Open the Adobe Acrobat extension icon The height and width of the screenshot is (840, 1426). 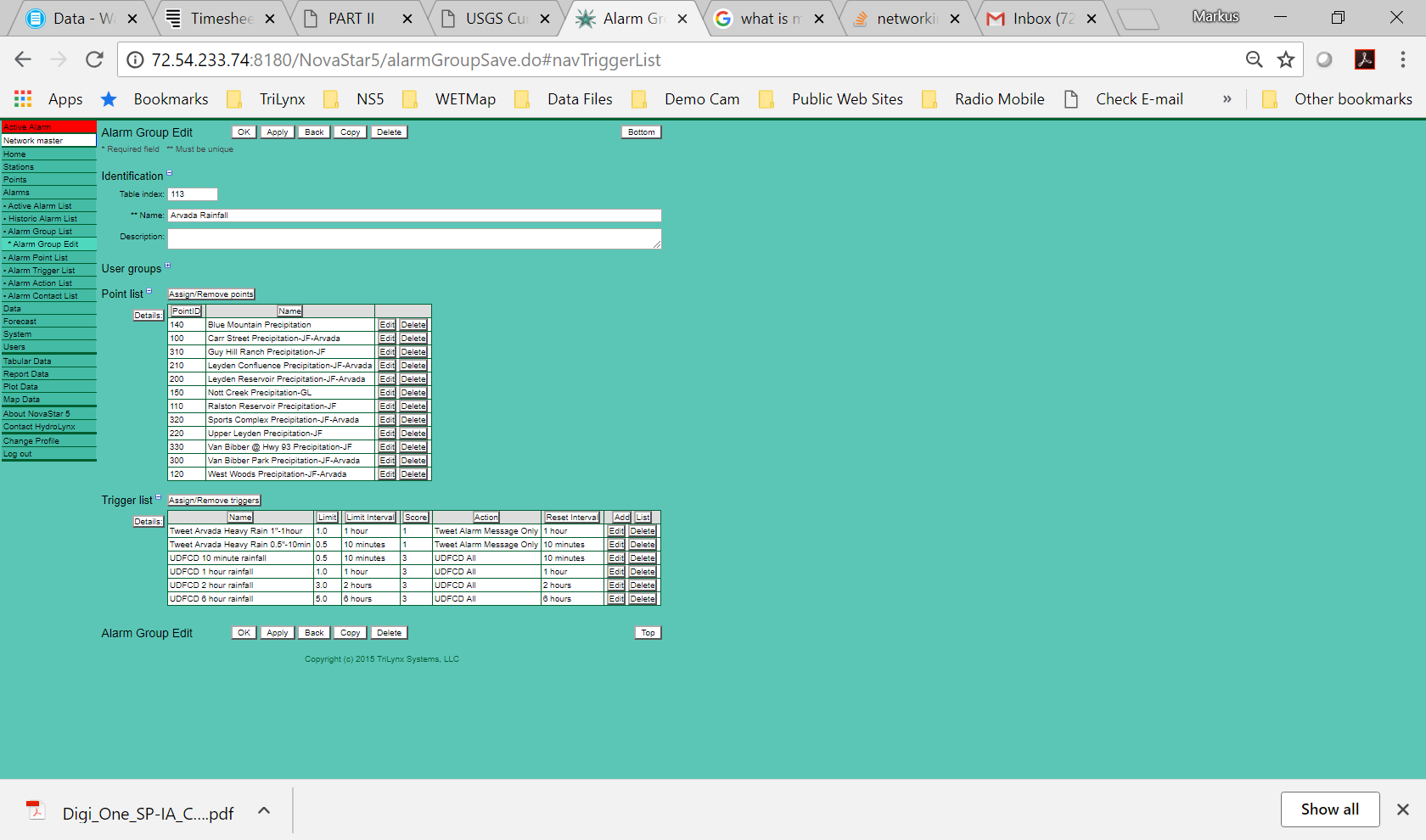(x=1365, y=59)
